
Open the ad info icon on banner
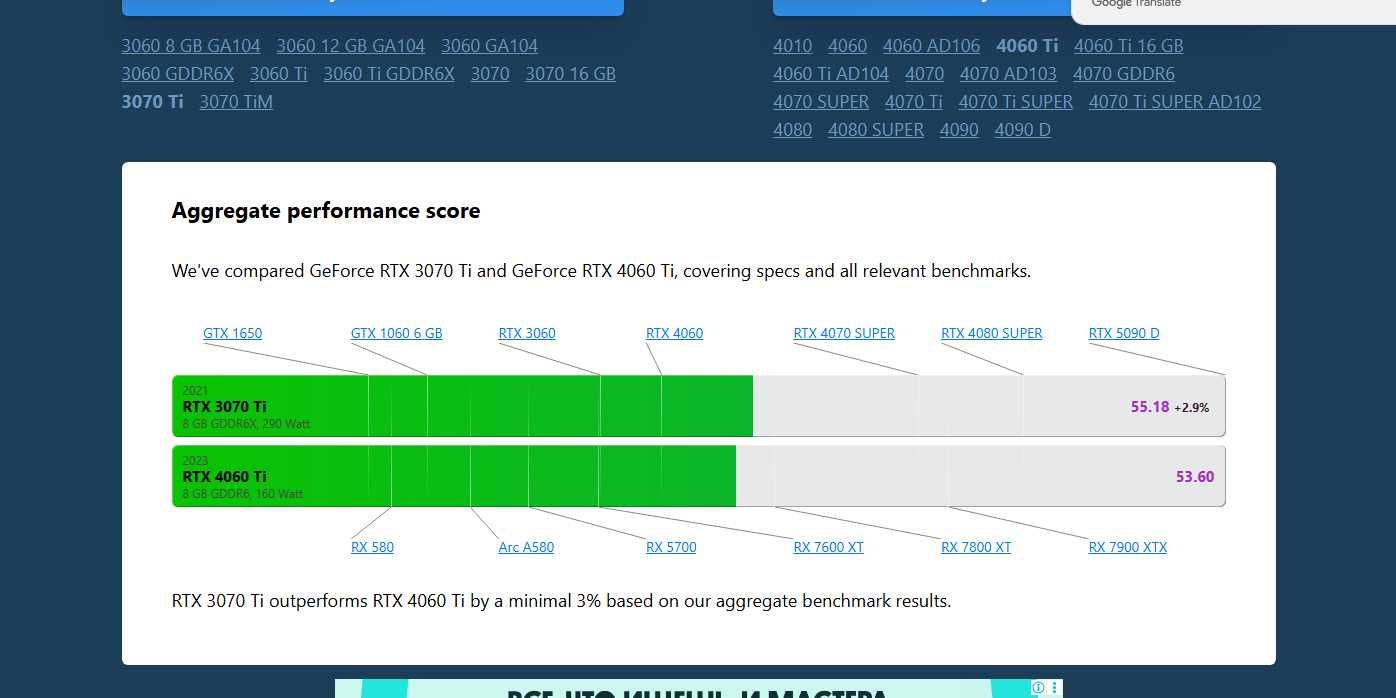(1038, 688)
